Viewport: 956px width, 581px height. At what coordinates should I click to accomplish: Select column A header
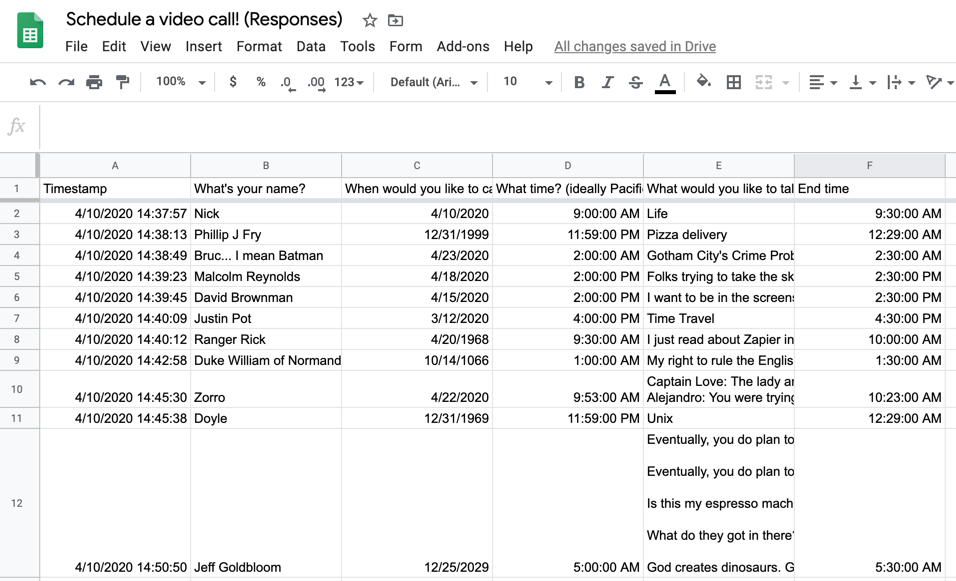115,165
